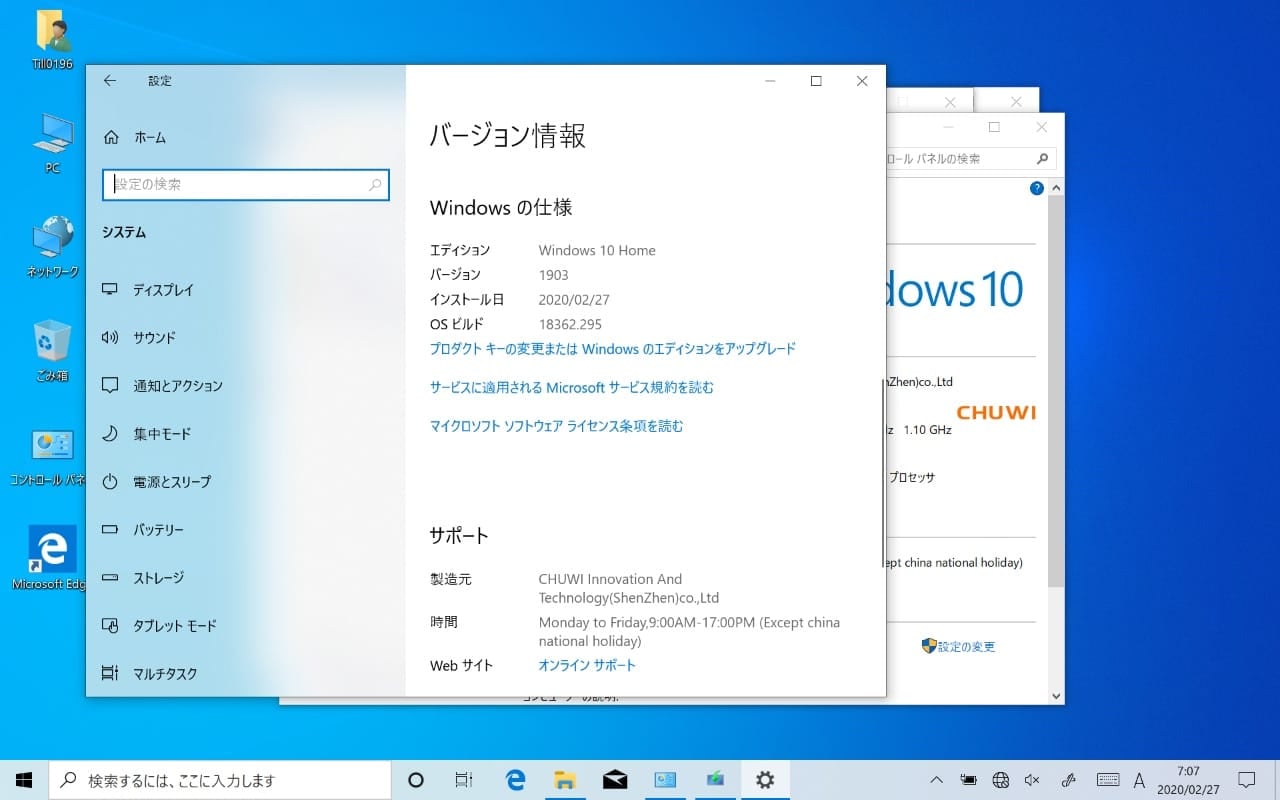Click the 設定の検索 search field

pyautogui.click(x=240, y=185)
